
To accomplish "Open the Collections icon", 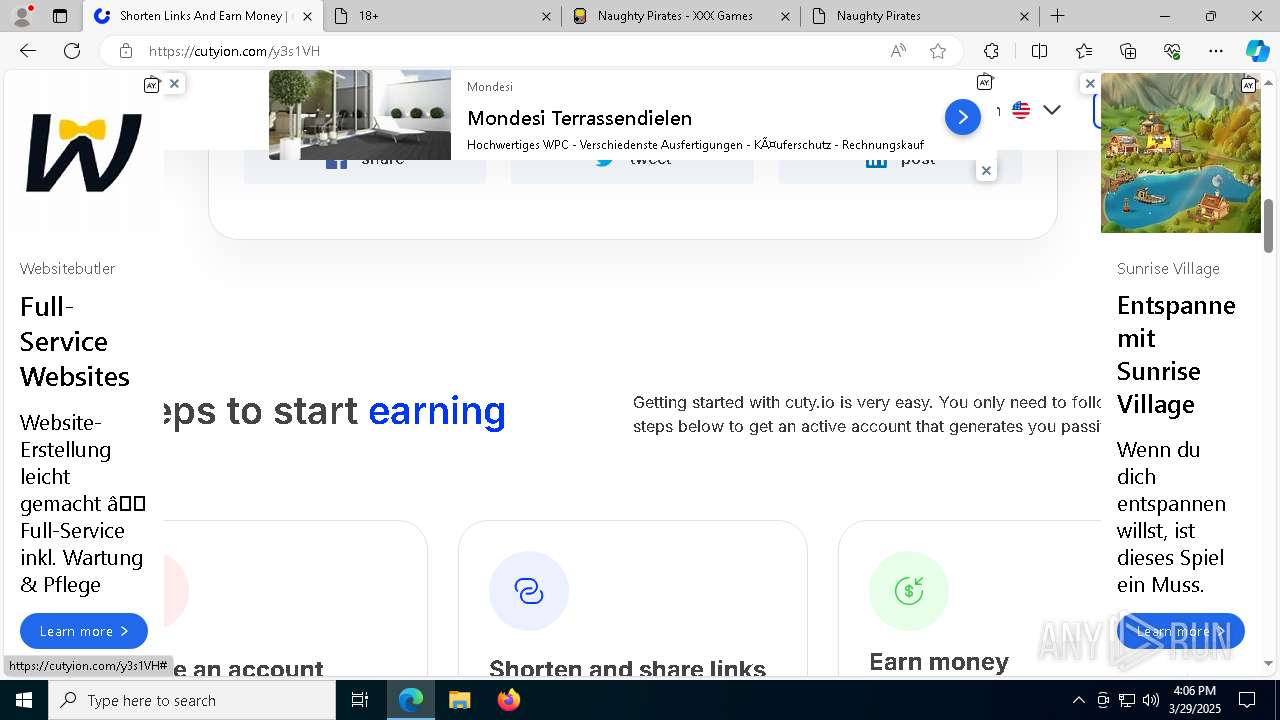I will [x=1128, y=51].
